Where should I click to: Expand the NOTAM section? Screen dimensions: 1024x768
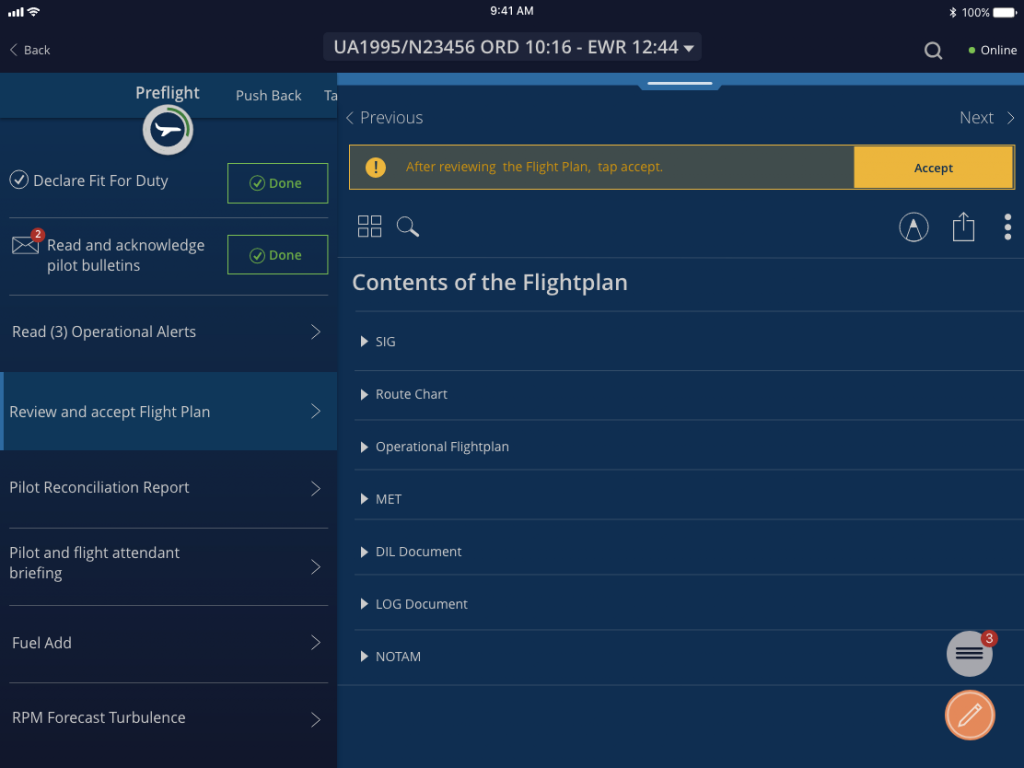pyautogui.click(x=397, y=657)
